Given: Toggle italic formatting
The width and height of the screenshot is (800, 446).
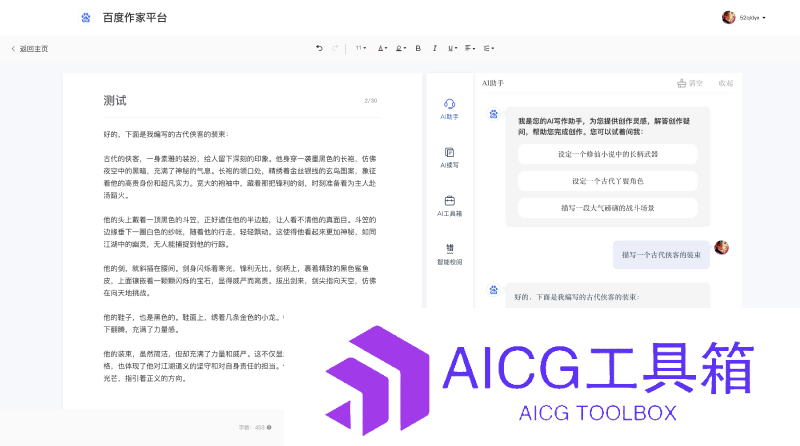Looking at the screenshot, I should pos(435,48).
